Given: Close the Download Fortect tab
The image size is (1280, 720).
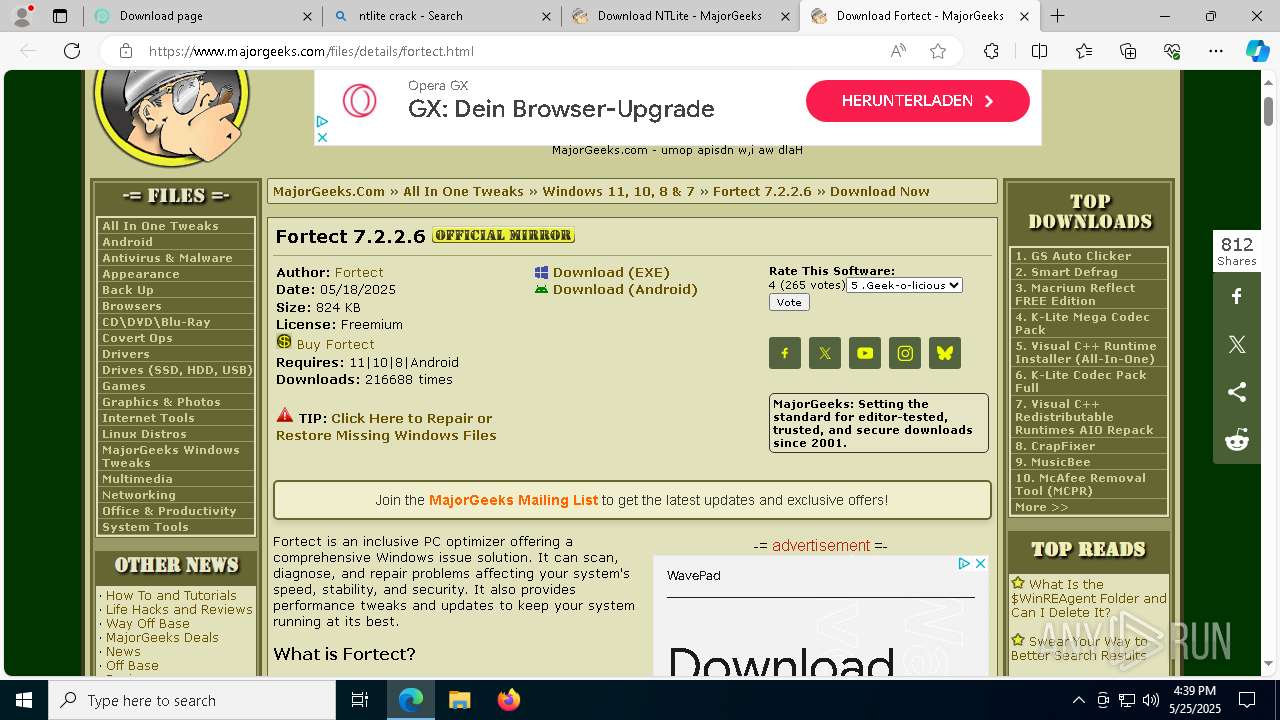Looking at the screenshot, I should [x=1024, y=16].
